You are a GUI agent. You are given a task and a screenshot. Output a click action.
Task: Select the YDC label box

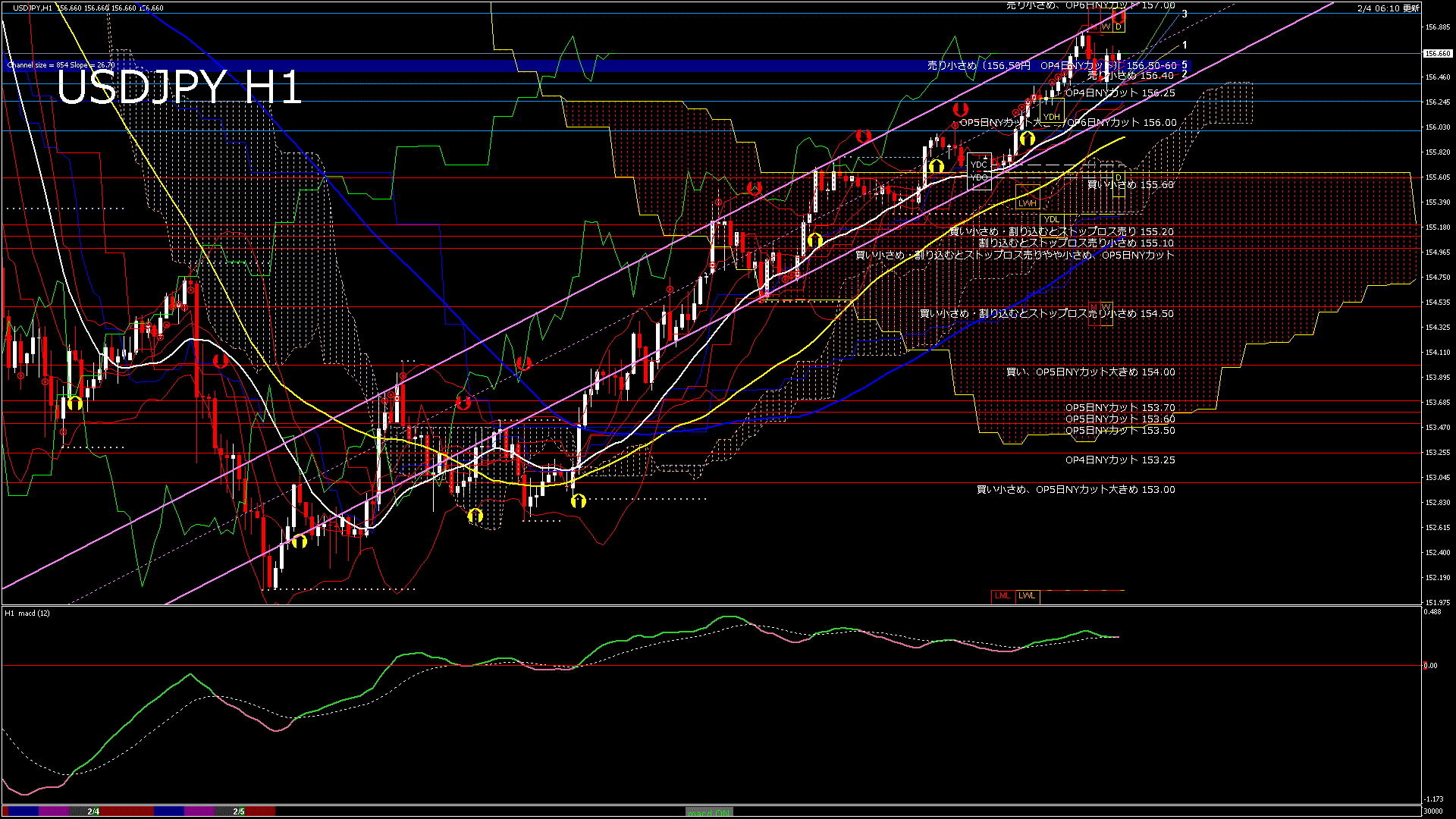click(979, 165)
